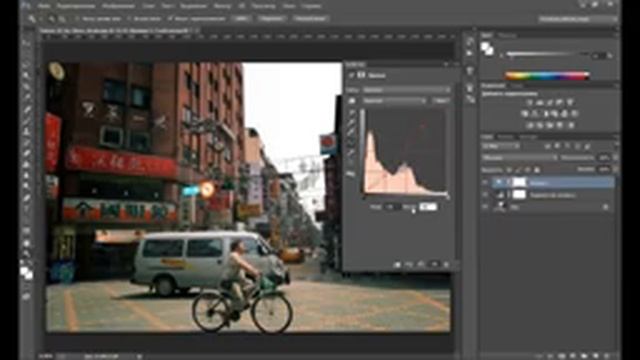Viewport: 640px width, 360px height.
Task: Toggle adjustment visibility eye in Properties footer
Action: [434, 265]
